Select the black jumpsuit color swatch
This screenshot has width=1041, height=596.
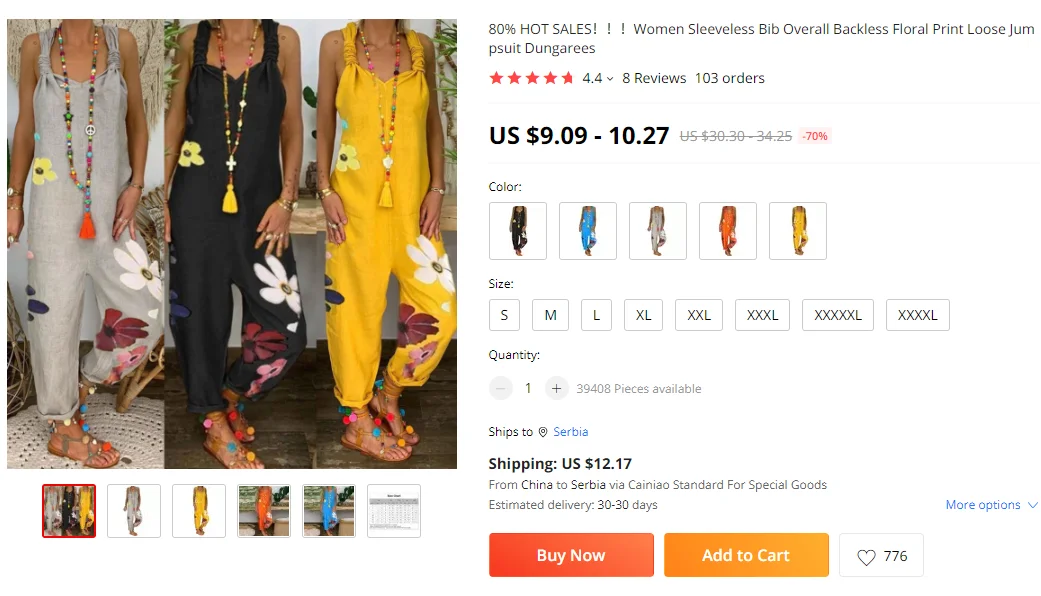point(518,231)
